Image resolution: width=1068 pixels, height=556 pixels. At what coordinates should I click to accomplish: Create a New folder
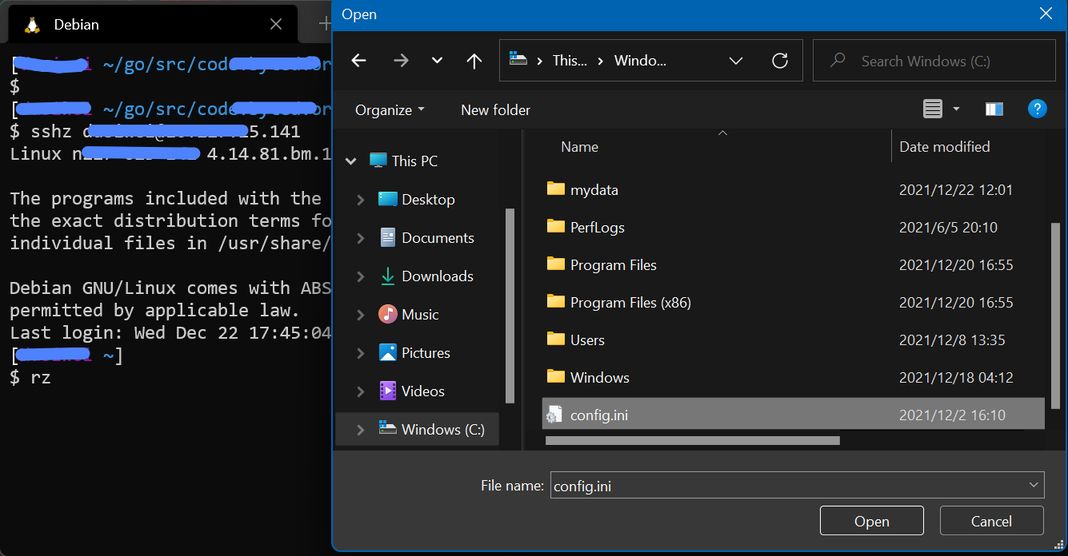coord(495,110)
